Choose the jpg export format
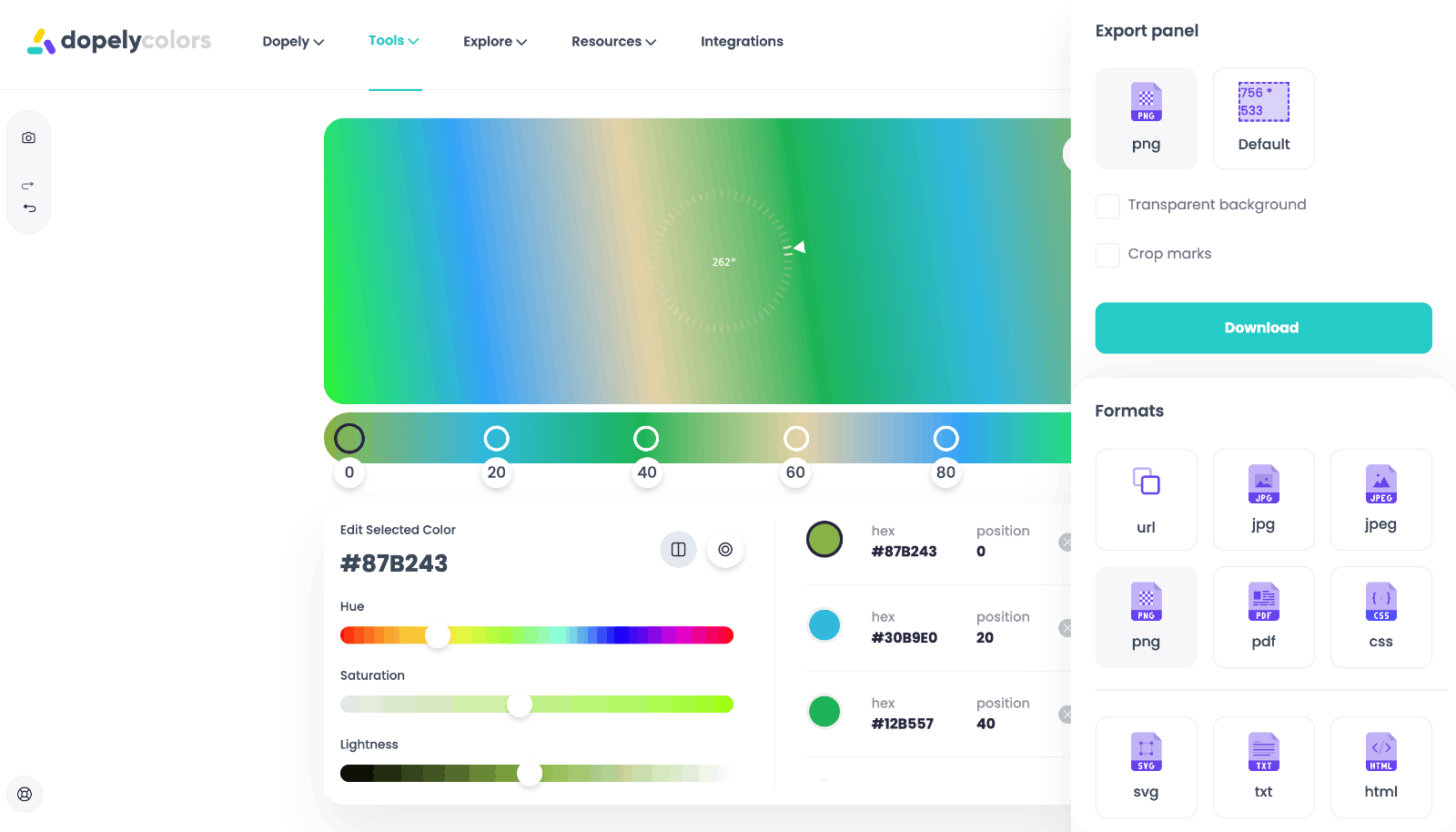This screenshot has width=1456, height=832. (1263, 500)
